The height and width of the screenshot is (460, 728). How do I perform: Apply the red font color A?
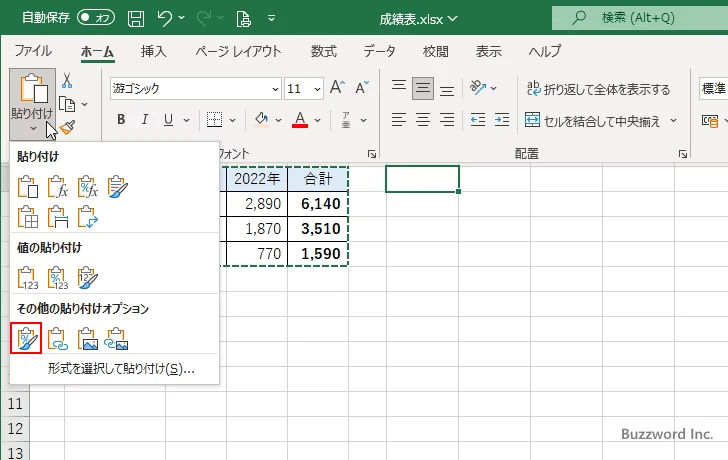point(300,120)
